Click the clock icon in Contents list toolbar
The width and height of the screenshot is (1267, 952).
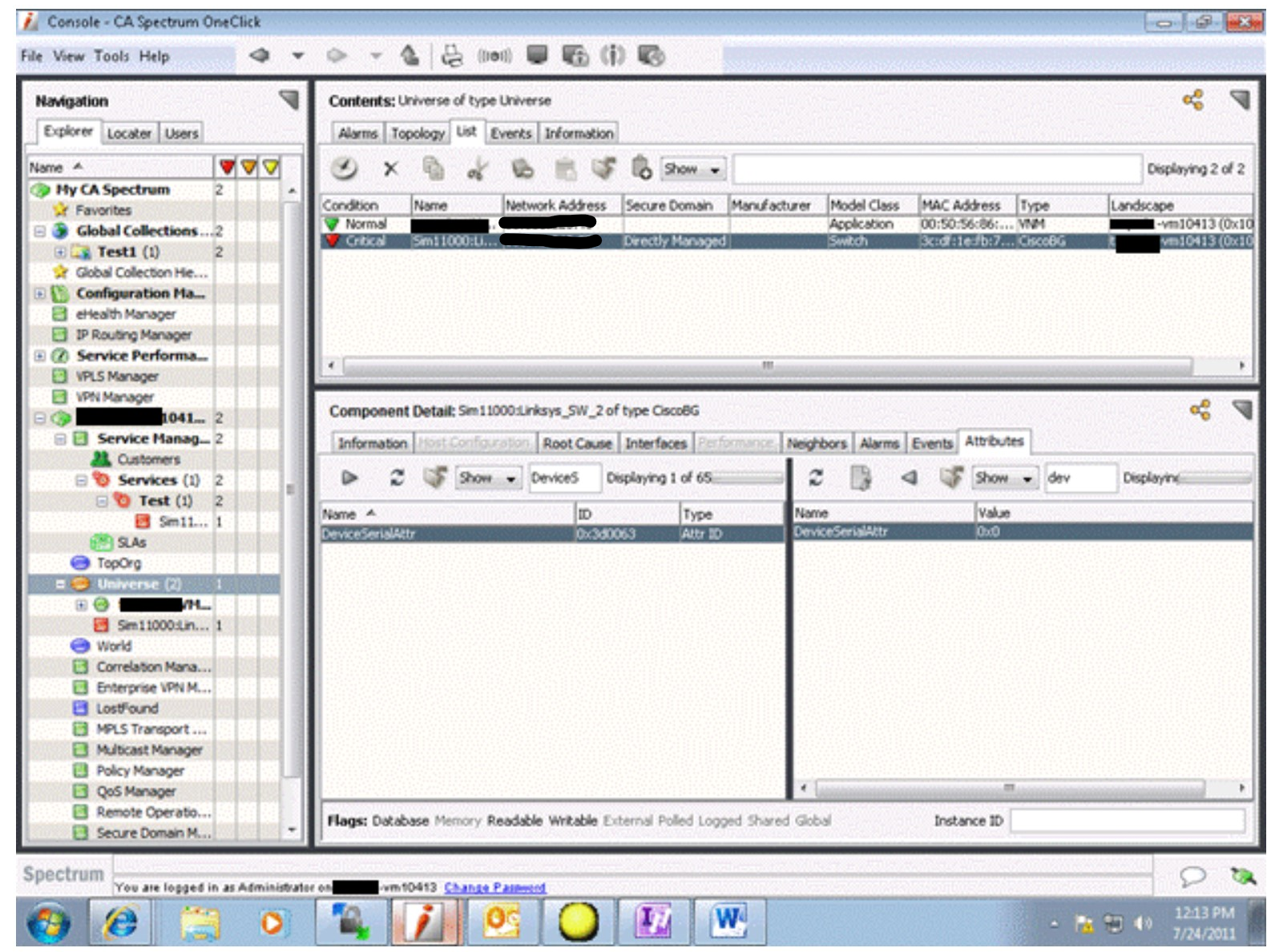(345, 168)
